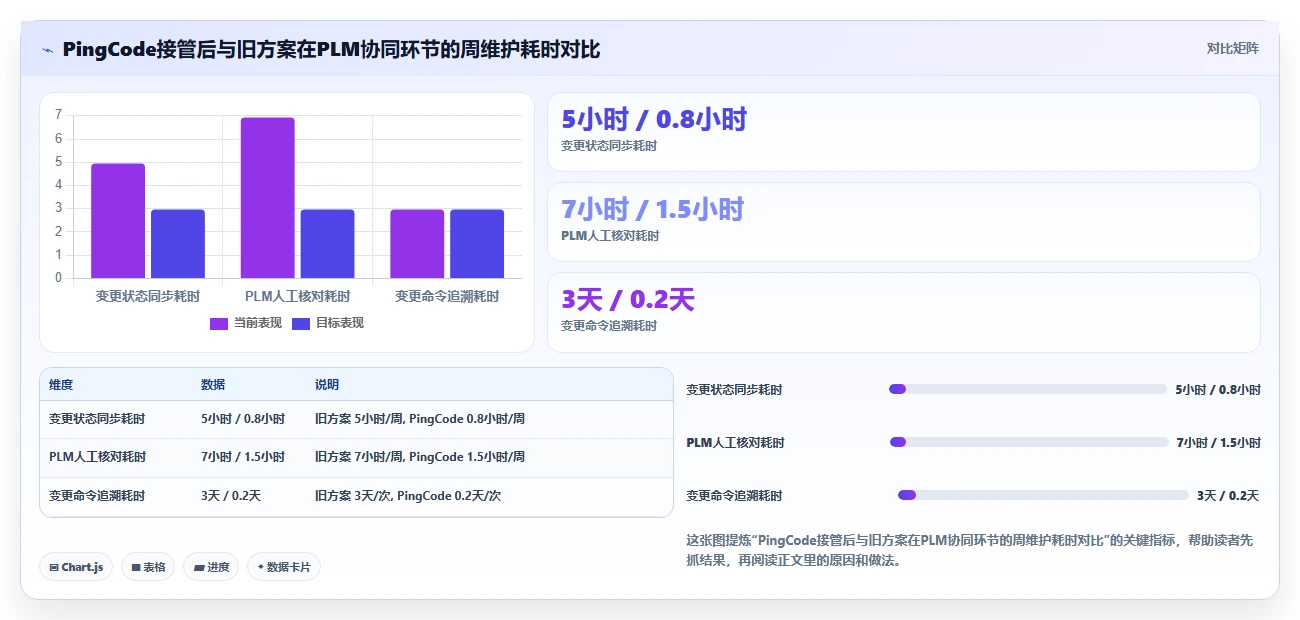
Task: Click description 旧方案 5小时/周, PingCode 0.8小时/周
Action: [x=420, y=419]
